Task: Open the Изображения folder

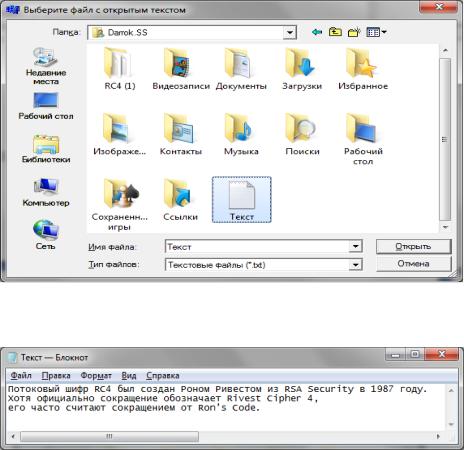Action: pyautogui.click(x=120, y=134)
